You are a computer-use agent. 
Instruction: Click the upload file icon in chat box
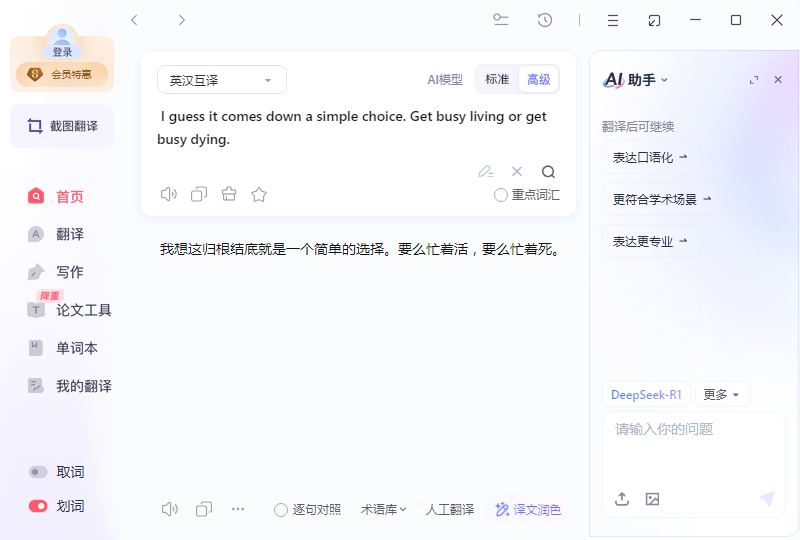622,499
